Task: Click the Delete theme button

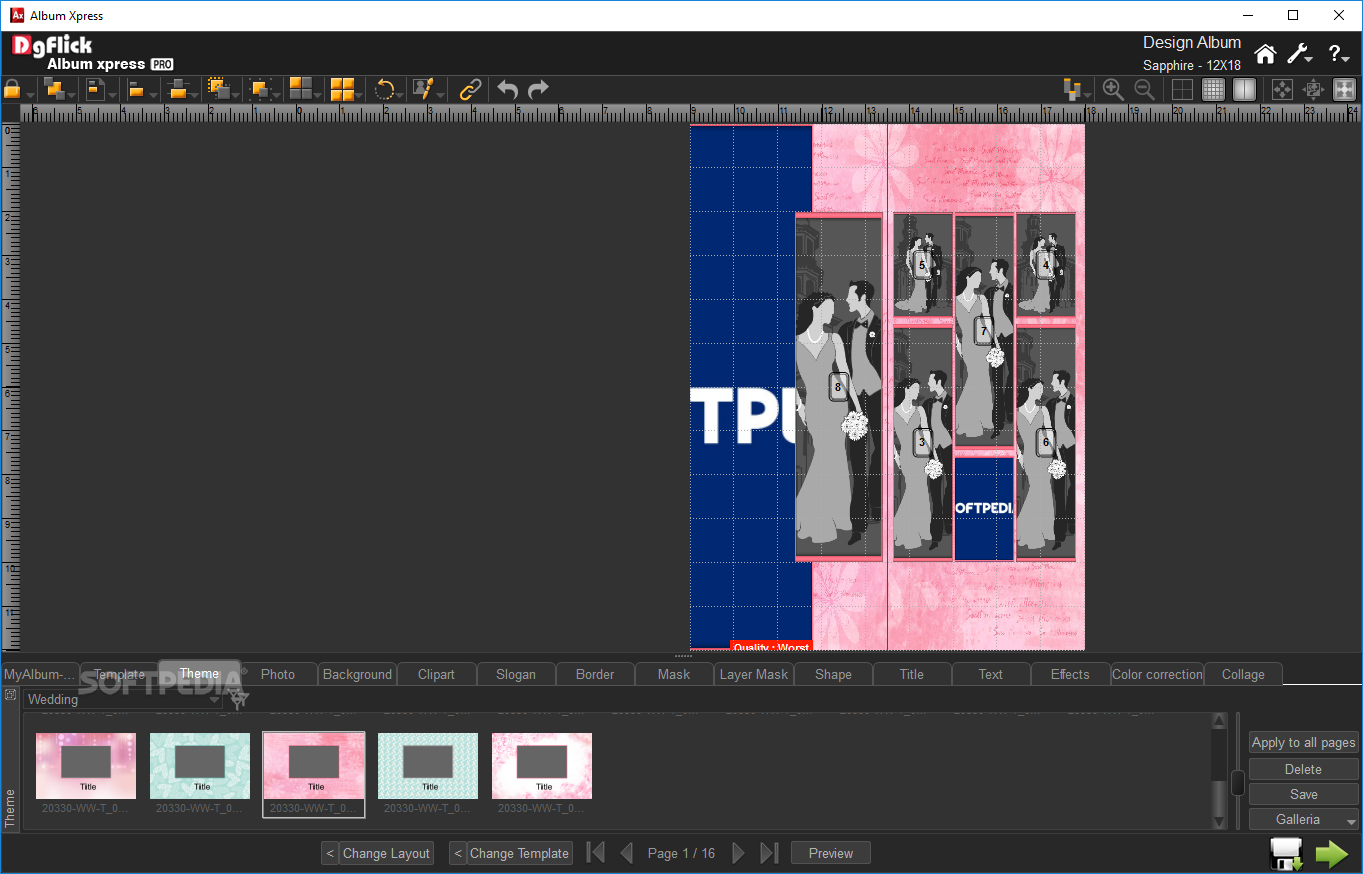Action: tap(1304, 769)
